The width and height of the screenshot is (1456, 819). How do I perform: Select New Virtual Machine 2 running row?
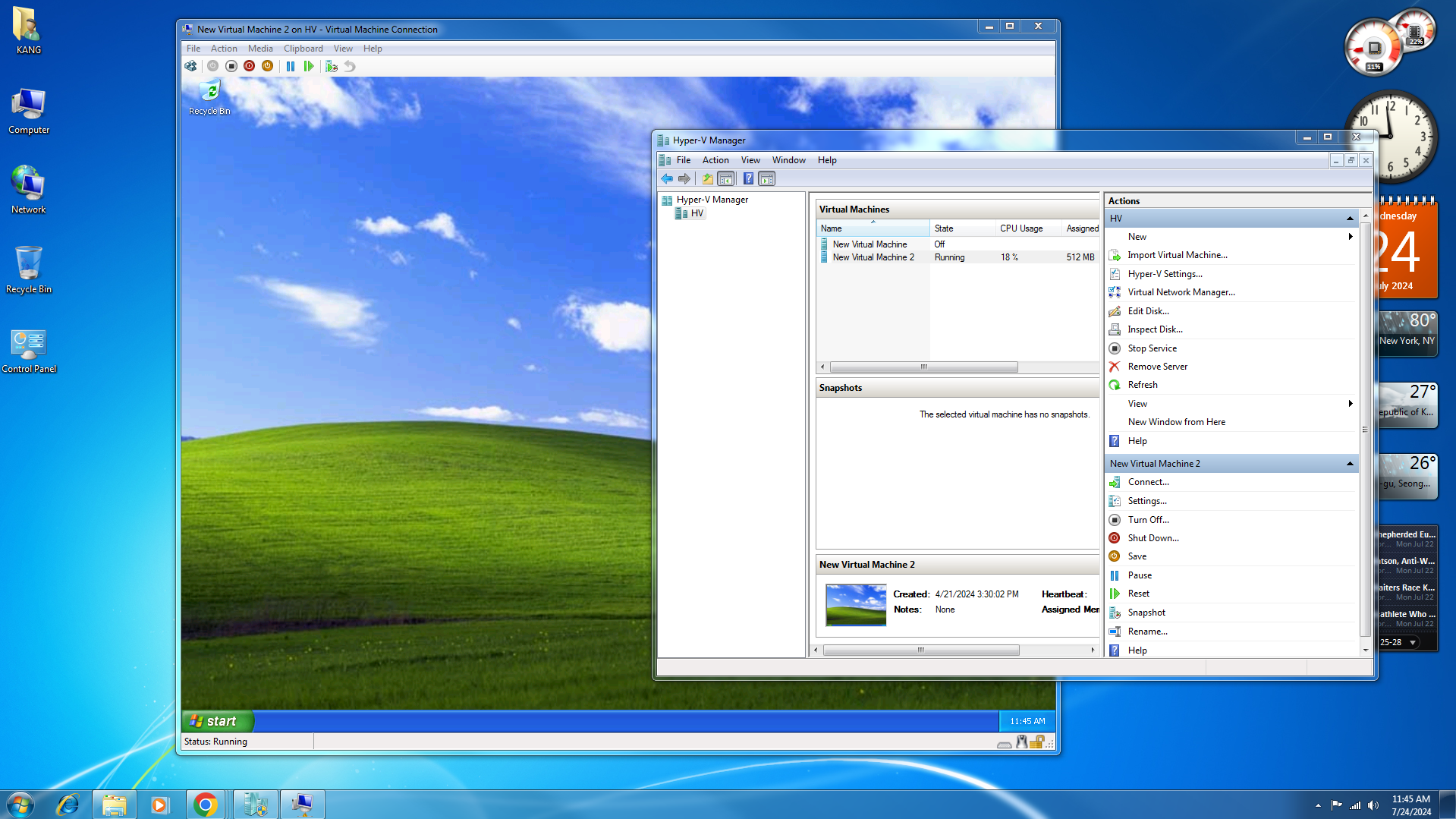coord(958,257)
